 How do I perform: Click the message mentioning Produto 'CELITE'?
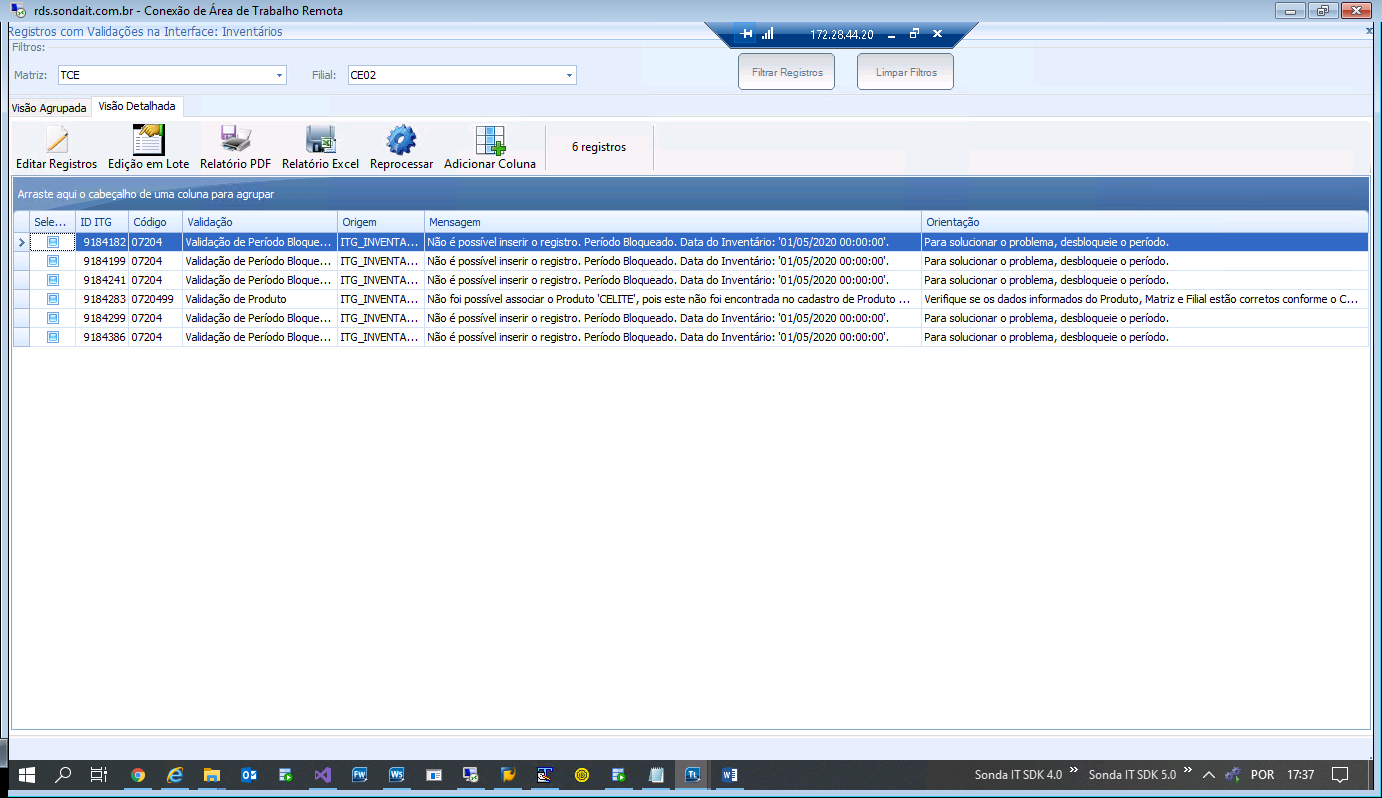[x=673, y=299]
